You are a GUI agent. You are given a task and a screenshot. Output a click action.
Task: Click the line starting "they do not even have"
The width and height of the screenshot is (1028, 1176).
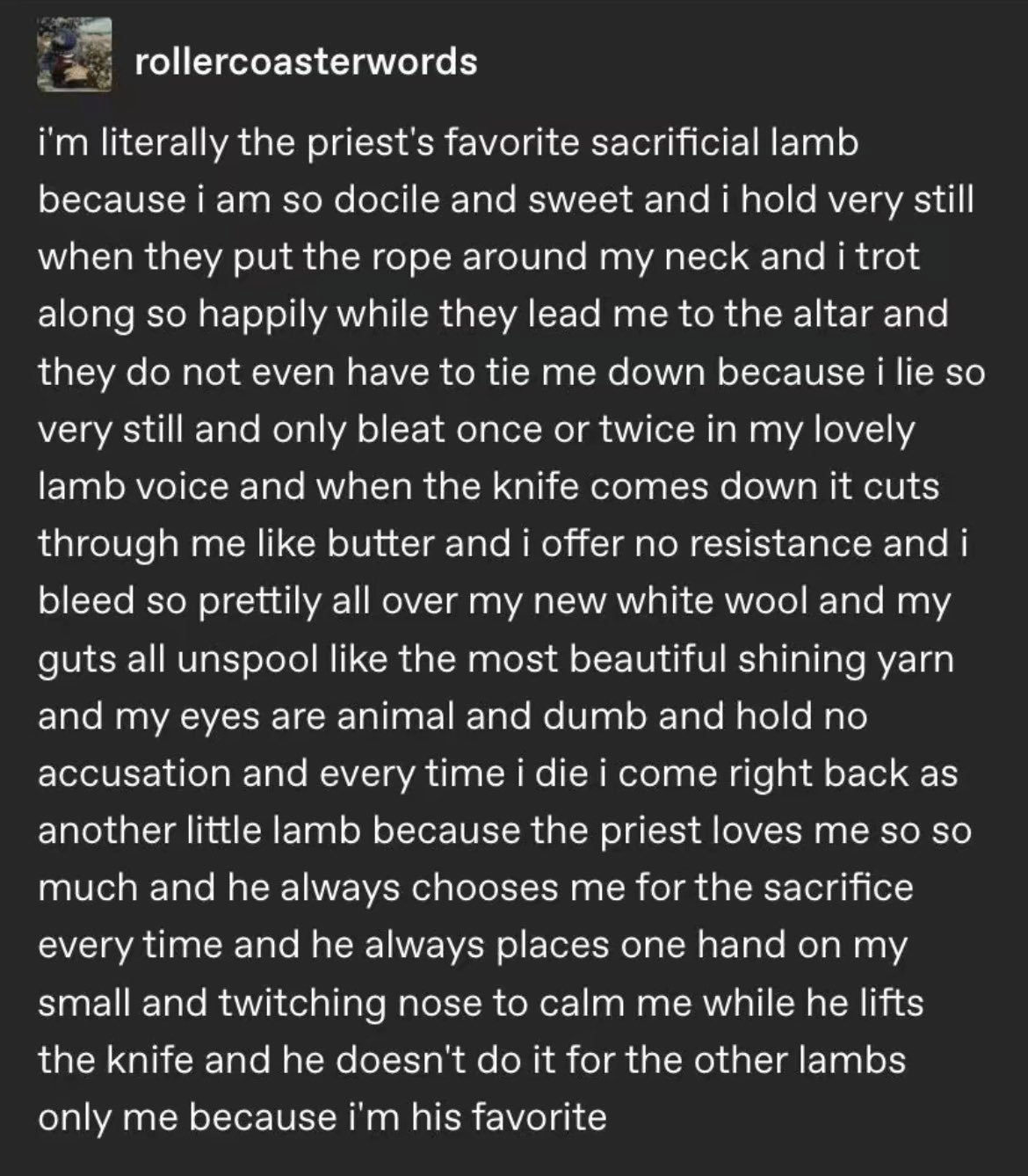tap(510, 372)
